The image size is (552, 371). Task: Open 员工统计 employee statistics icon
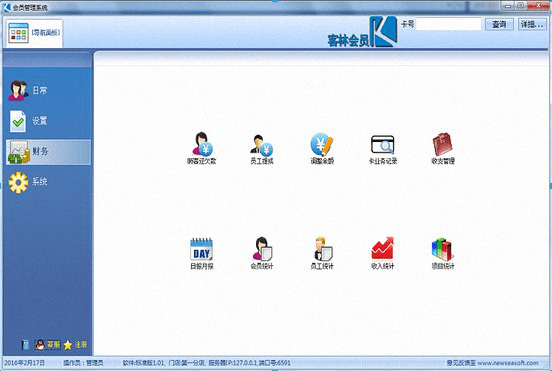tap(322, 253)
